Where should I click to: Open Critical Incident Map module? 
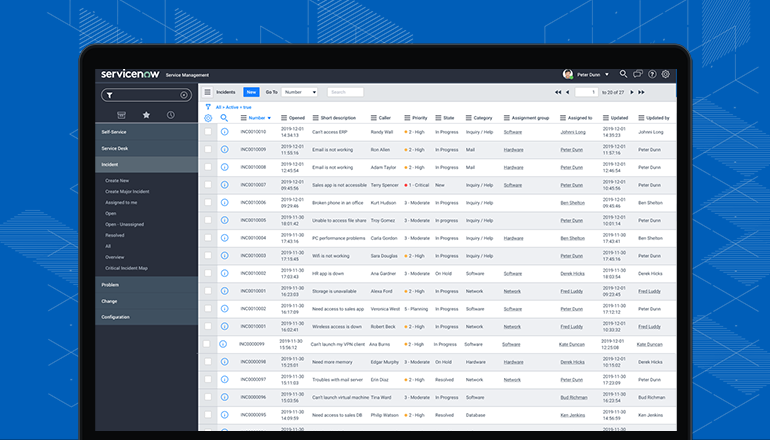(126, 268)
